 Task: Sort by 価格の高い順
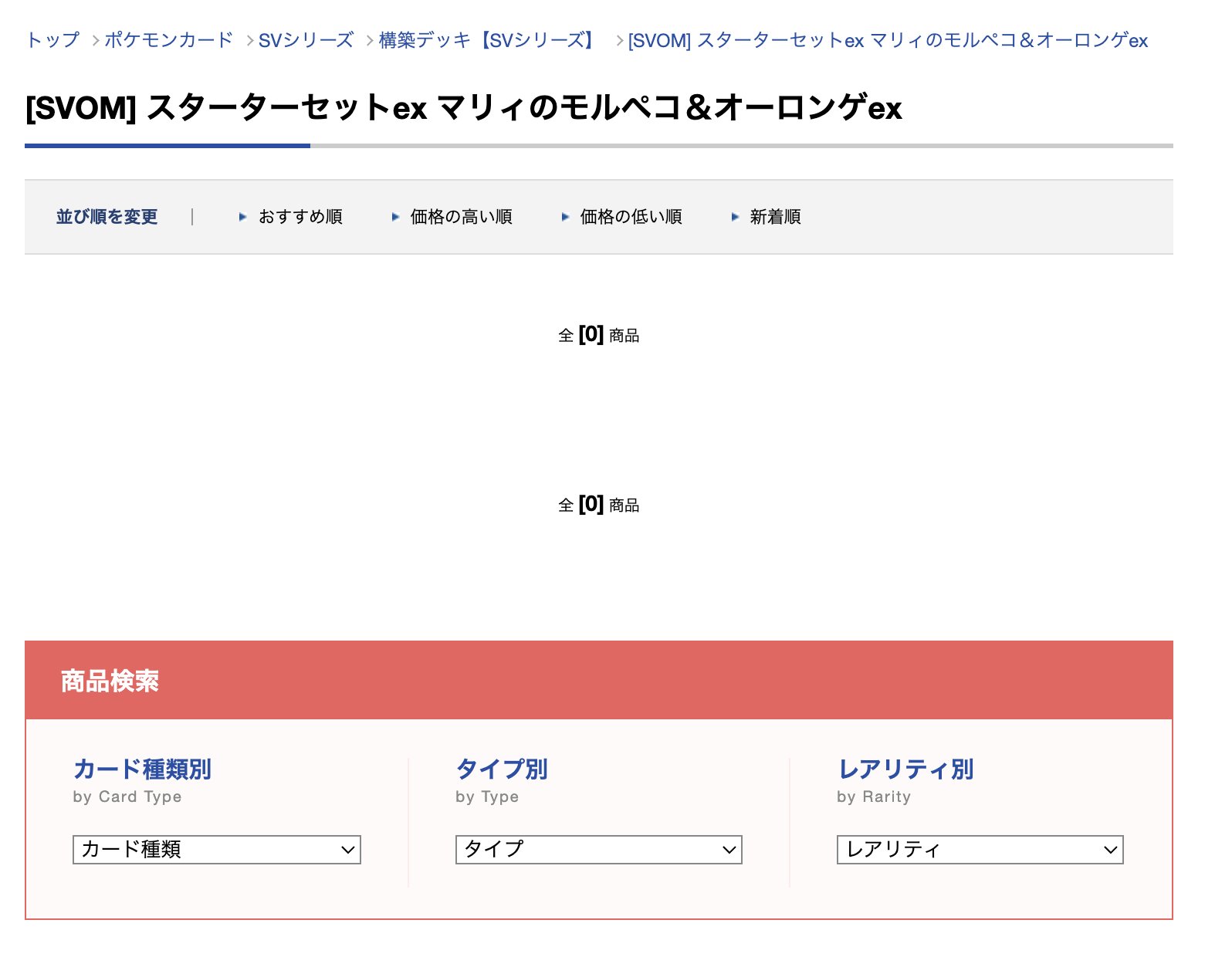(461, 217)
